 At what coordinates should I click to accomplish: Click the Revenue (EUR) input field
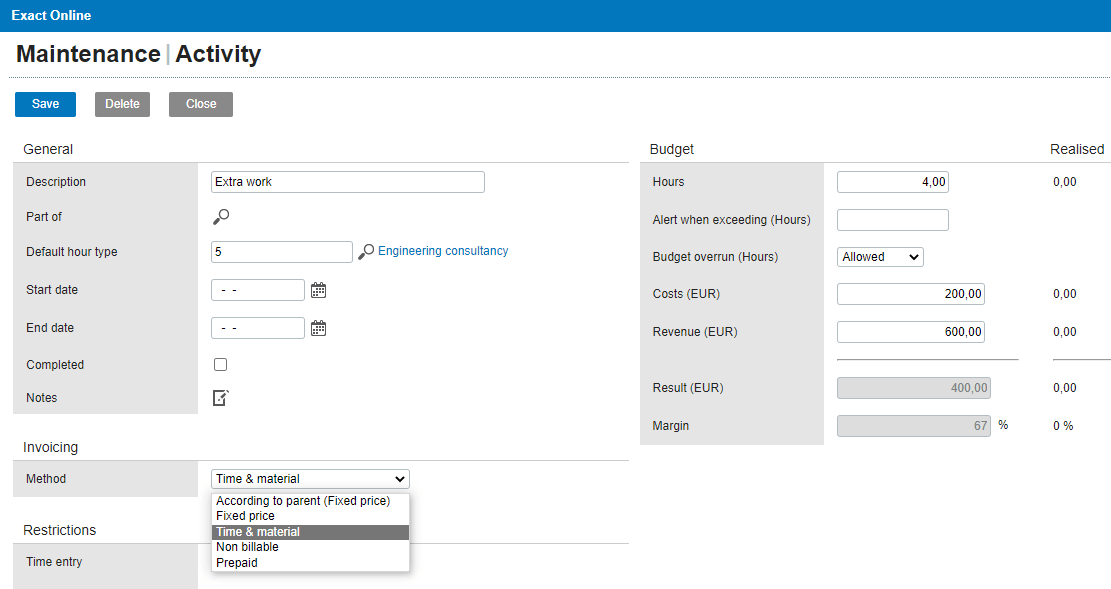pos(910,332)
